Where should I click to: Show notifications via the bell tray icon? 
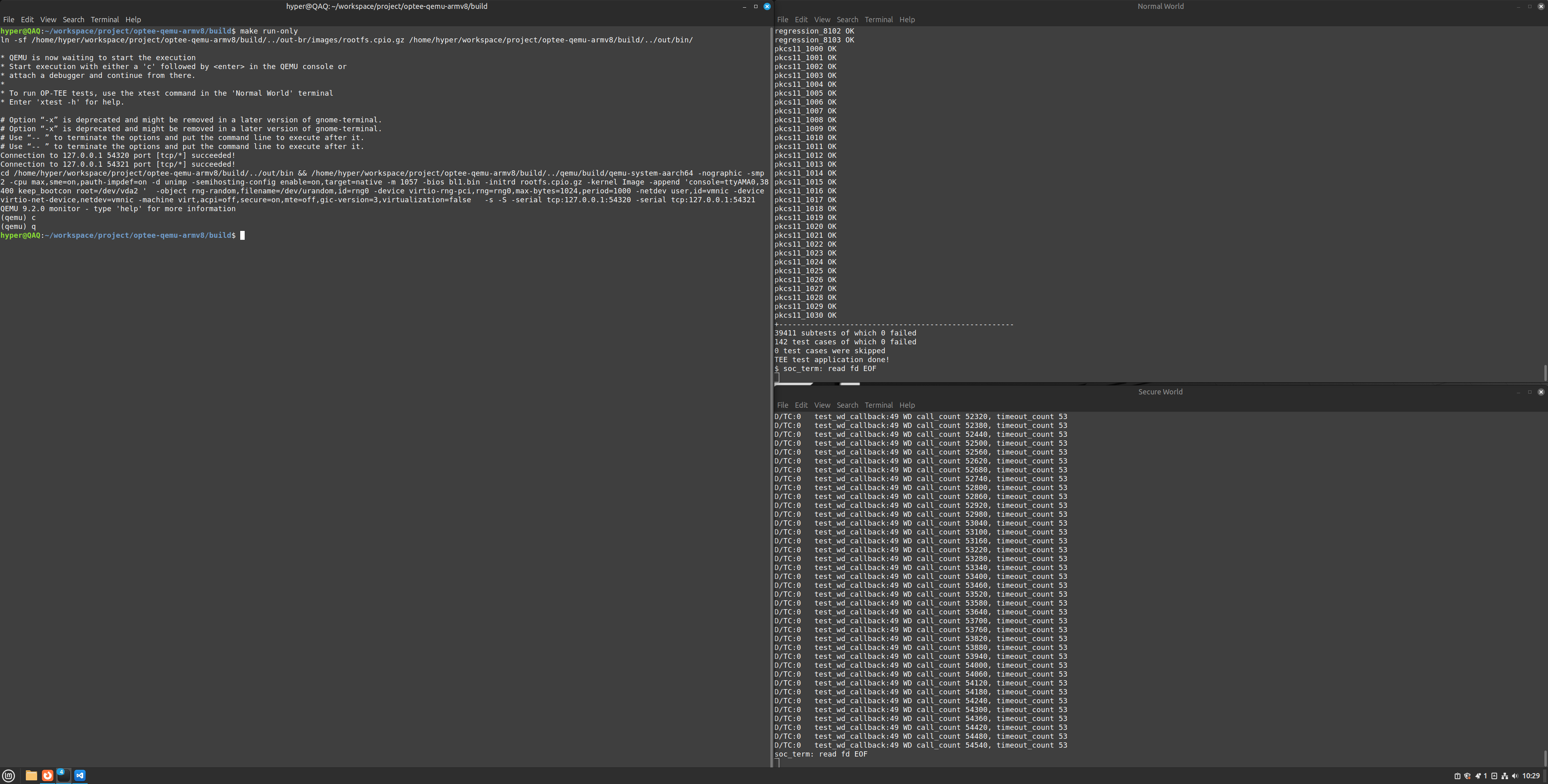pos(1478,776)
